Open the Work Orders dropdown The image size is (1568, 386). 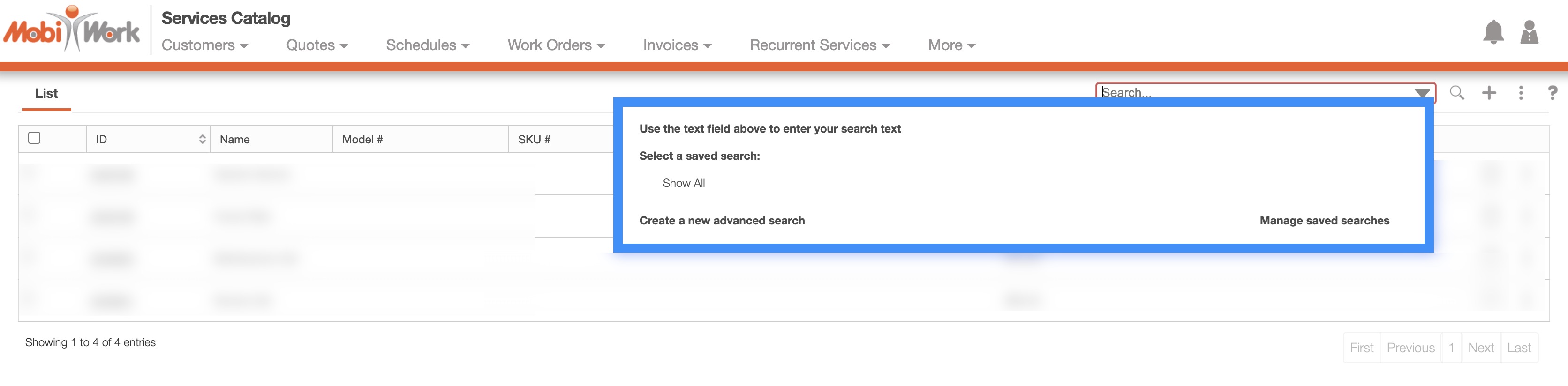point(556,45)
